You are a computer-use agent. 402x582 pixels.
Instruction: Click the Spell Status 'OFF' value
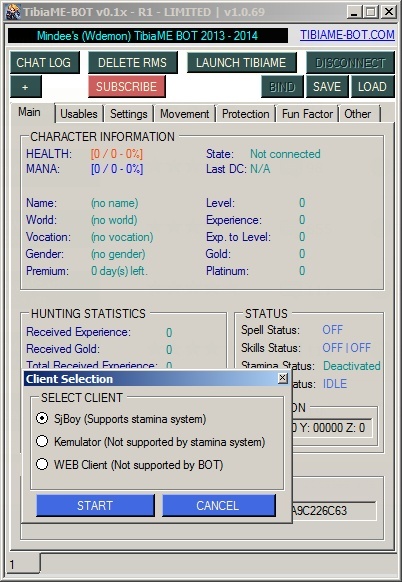333,330
